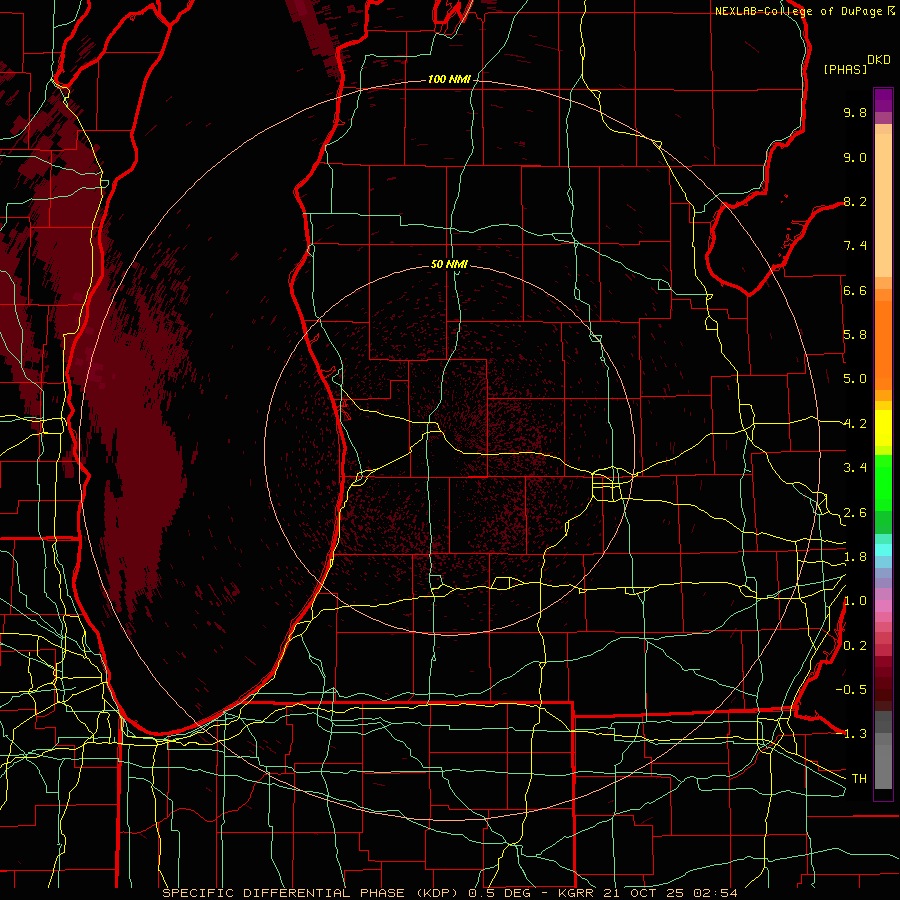Click the 0.2 legend value
Viewport: 900px width, 900px height.
[855, 646]
